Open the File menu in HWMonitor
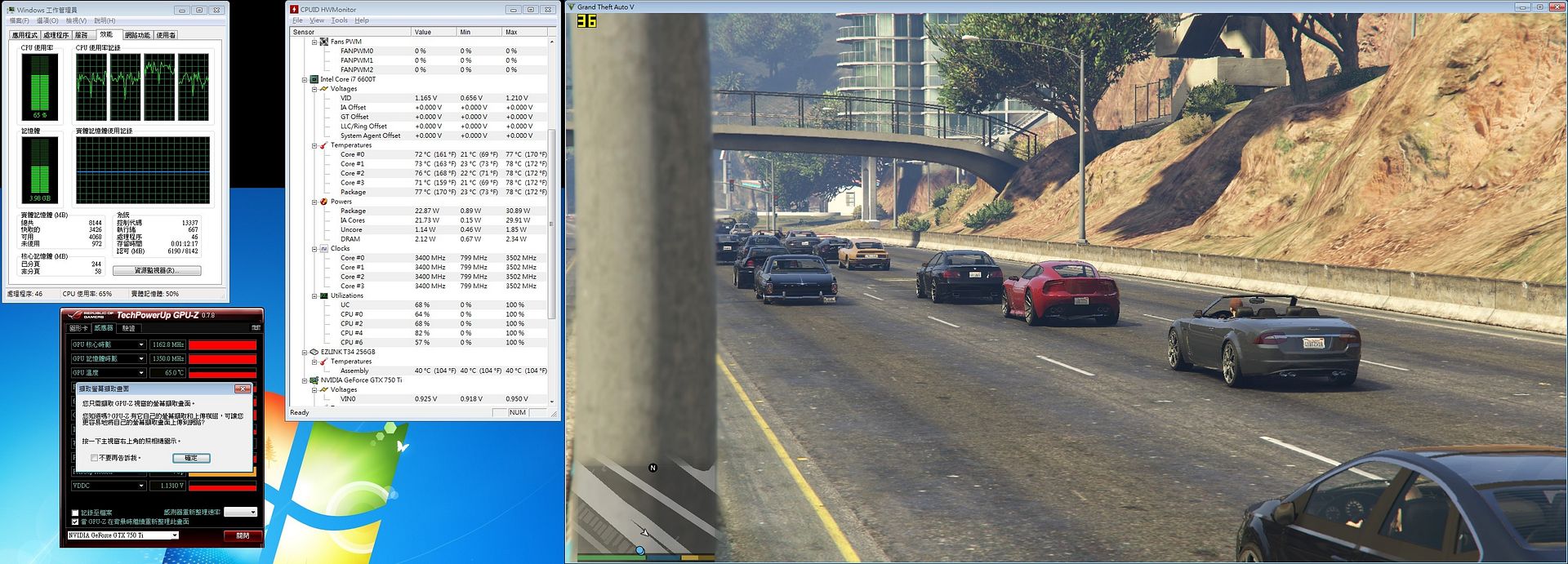This screenshot has height=564, width=1568. point(297,20)
